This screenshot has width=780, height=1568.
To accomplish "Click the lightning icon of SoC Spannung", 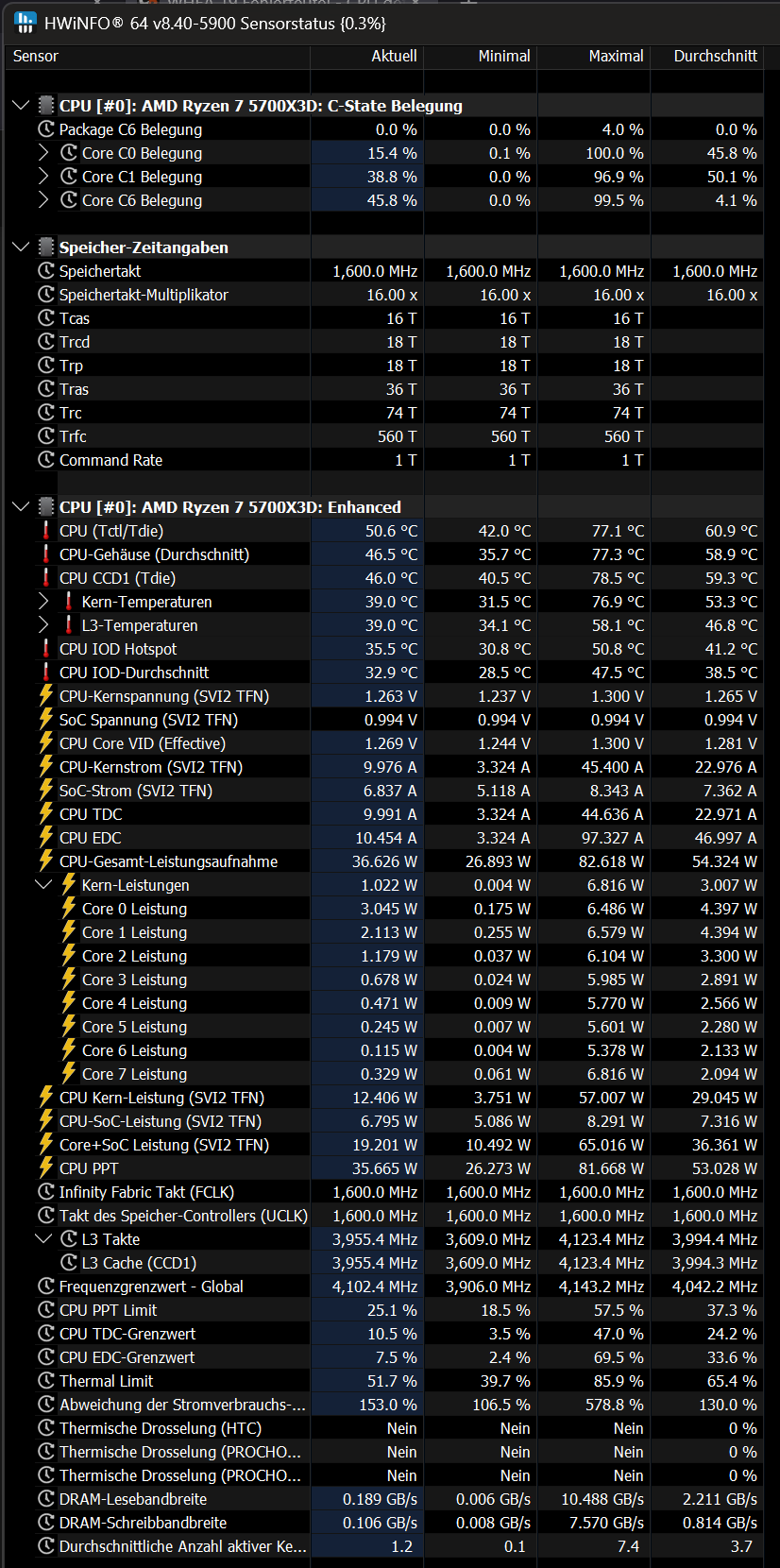I will 46,719.
